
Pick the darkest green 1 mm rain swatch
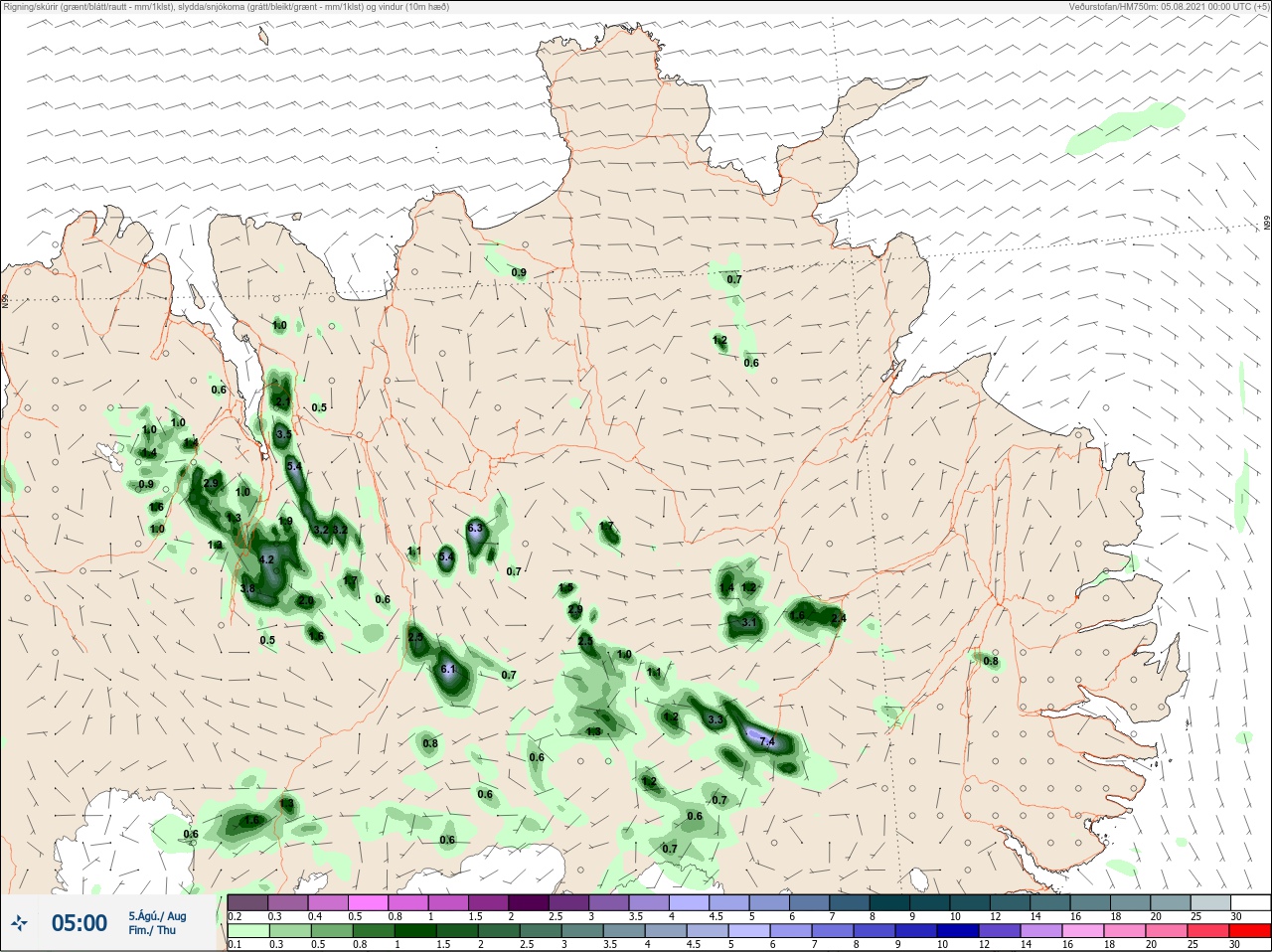414,931
